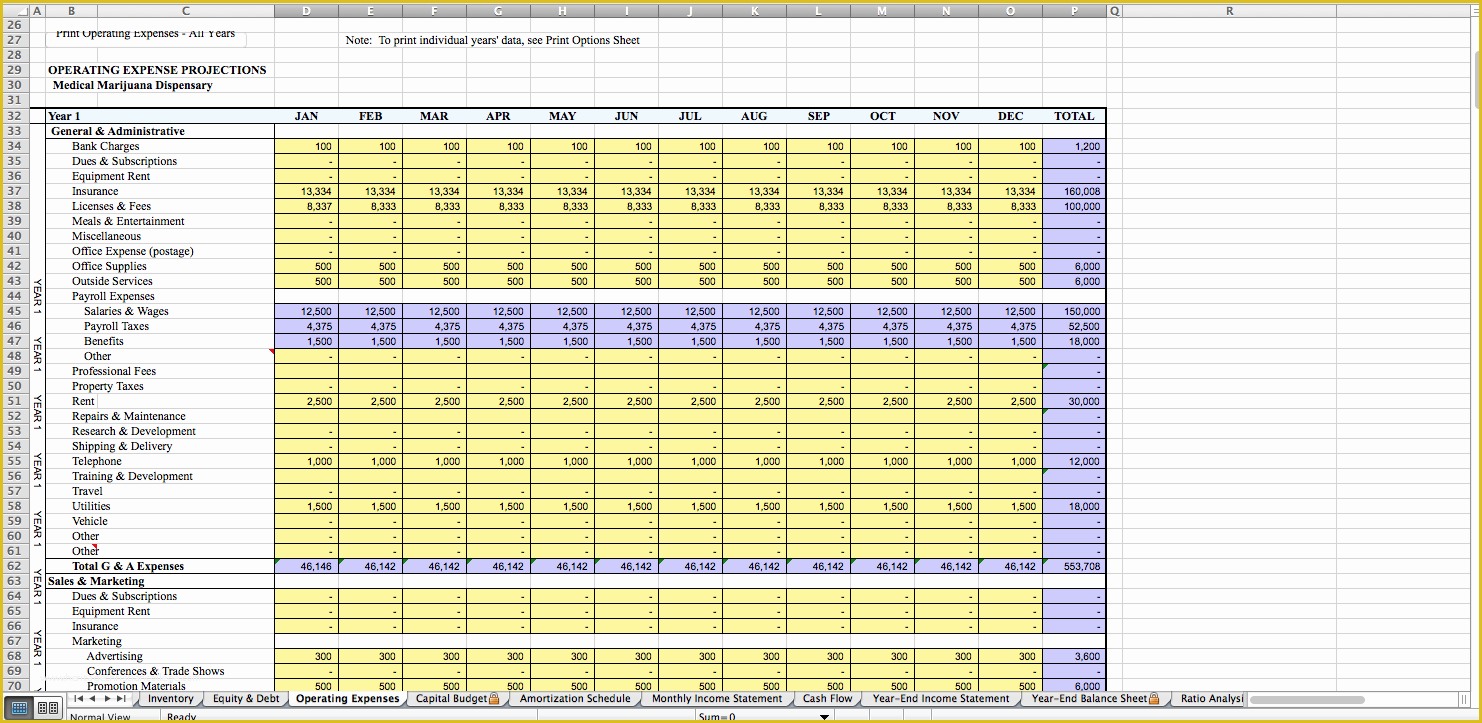
Task: Go to next sheet tab arrow
Action: click(106, 699)
